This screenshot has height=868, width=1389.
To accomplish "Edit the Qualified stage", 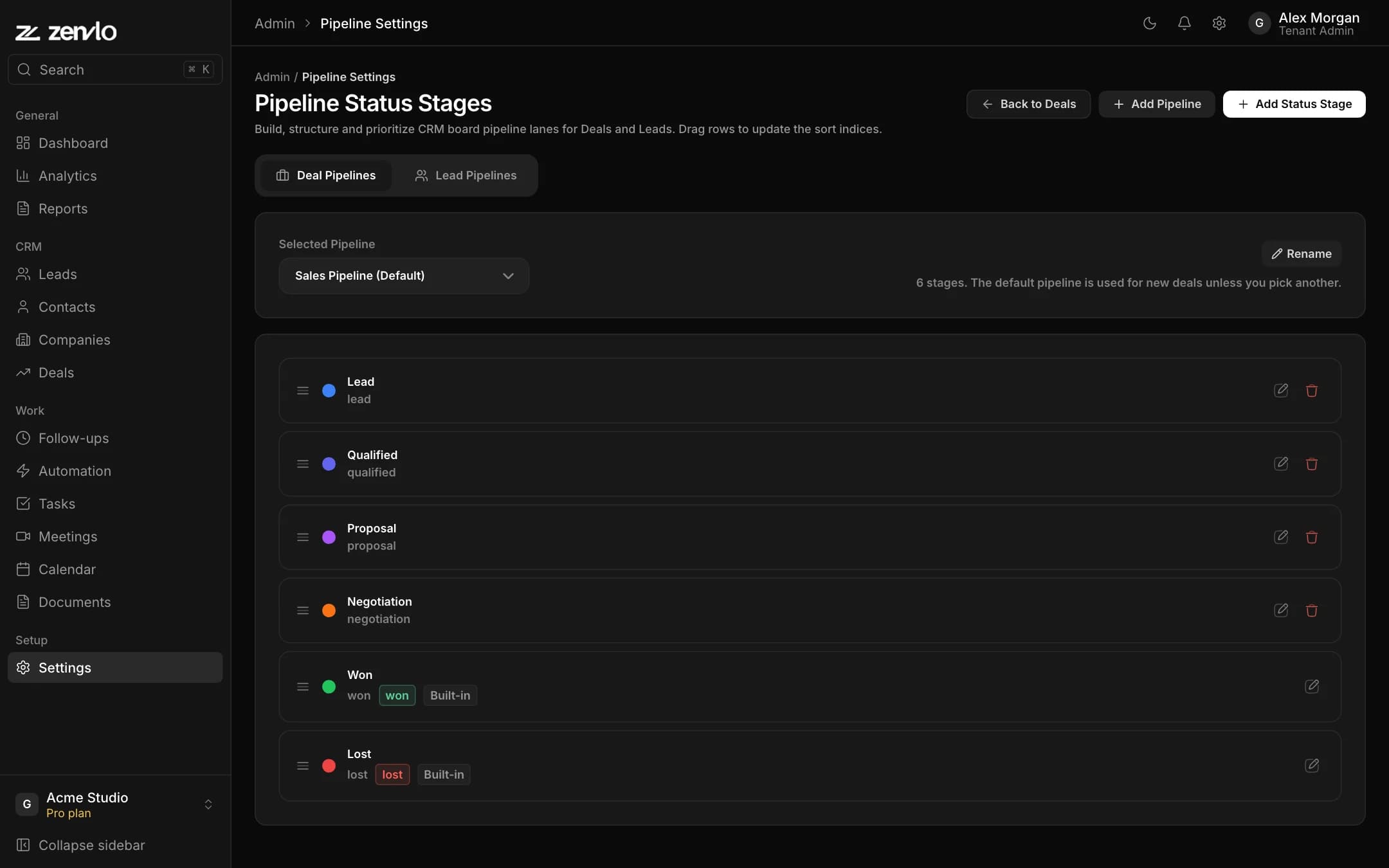I will point(1281,464).
